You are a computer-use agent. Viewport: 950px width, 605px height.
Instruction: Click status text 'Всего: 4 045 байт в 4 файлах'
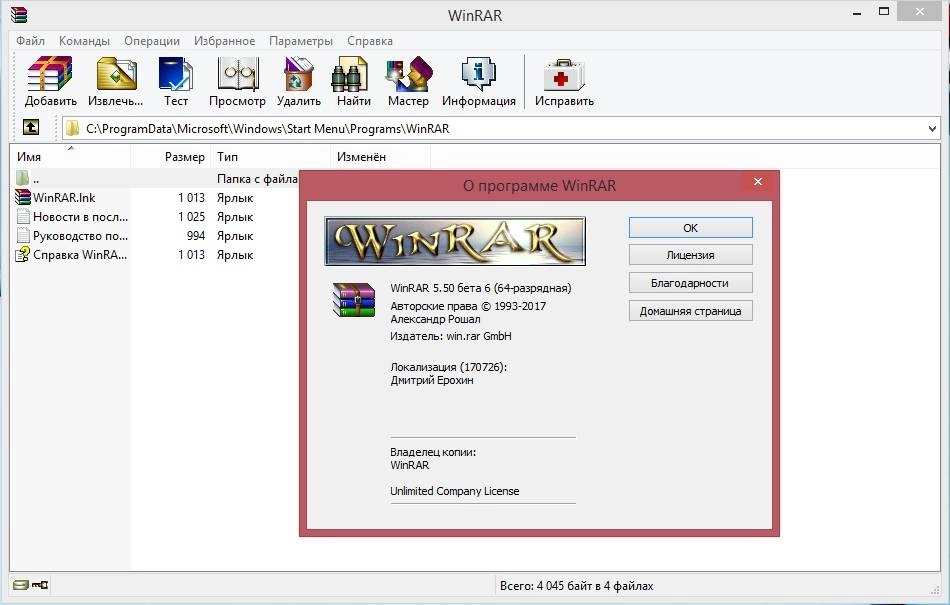[x=577, y=586]
